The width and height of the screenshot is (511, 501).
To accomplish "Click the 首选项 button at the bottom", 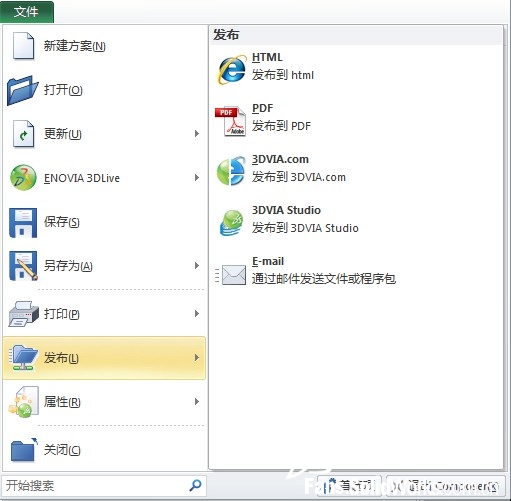I will coord(349,486).
